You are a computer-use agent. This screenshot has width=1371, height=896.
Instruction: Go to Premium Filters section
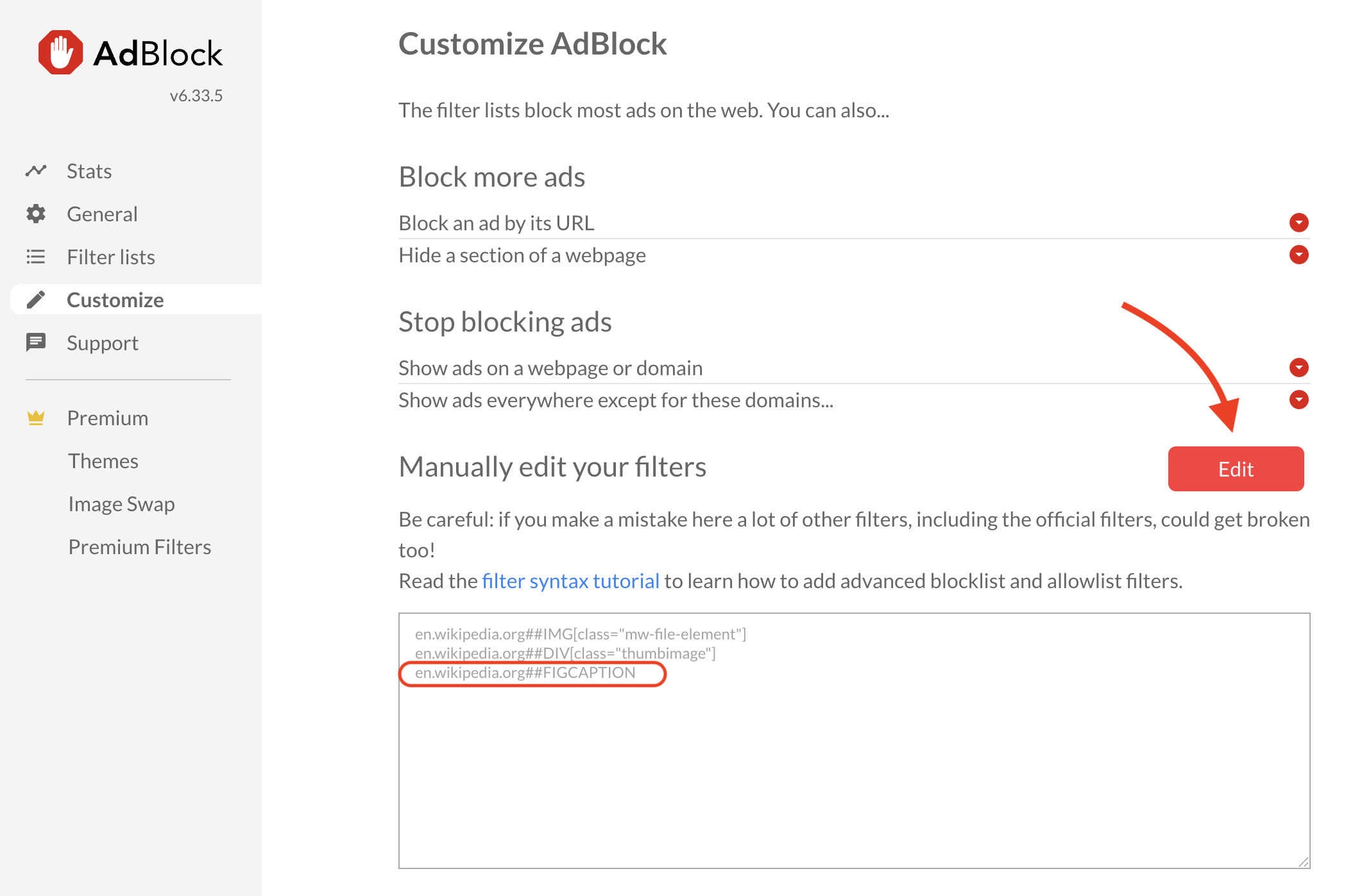coord(139,547)
